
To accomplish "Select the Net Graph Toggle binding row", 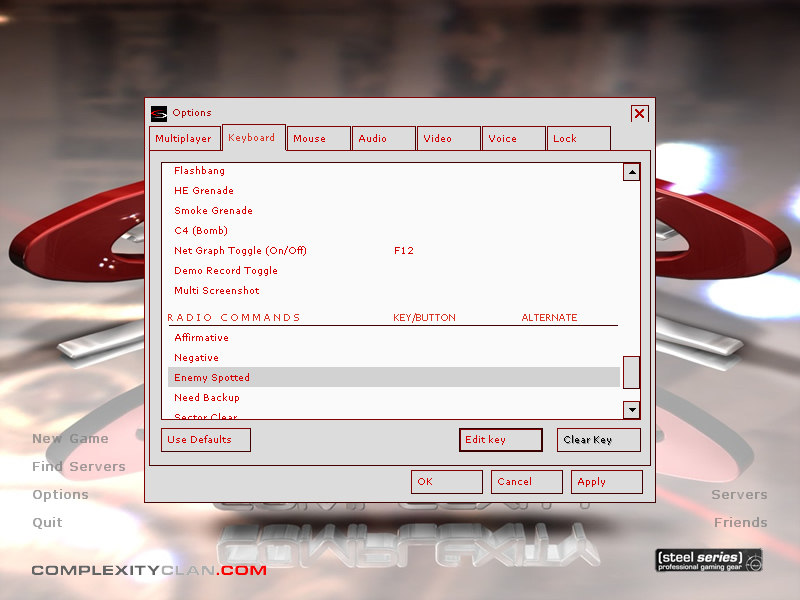I will [x=393, y=251].
